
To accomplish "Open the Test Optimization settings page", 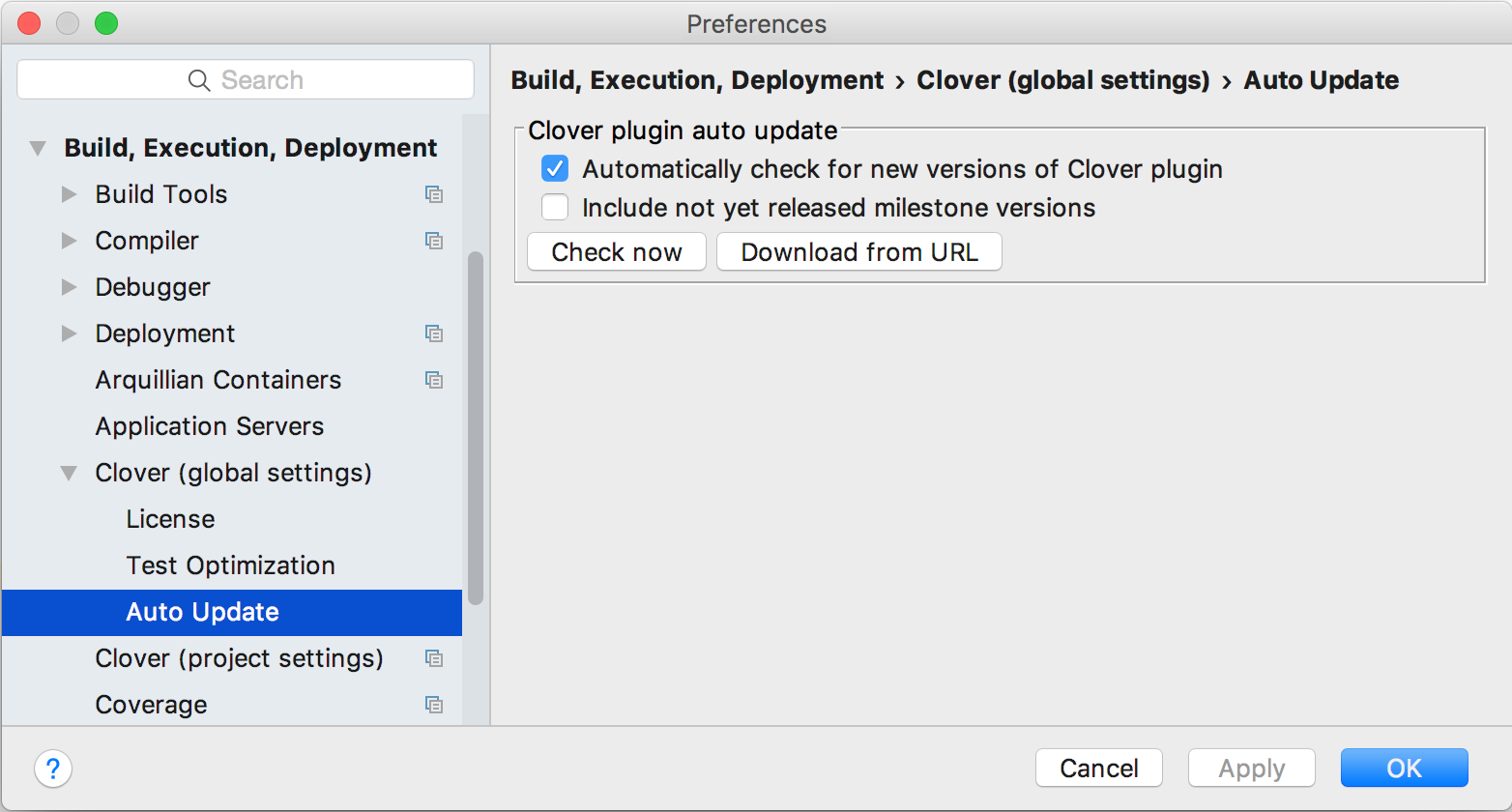I will [230, 565].
